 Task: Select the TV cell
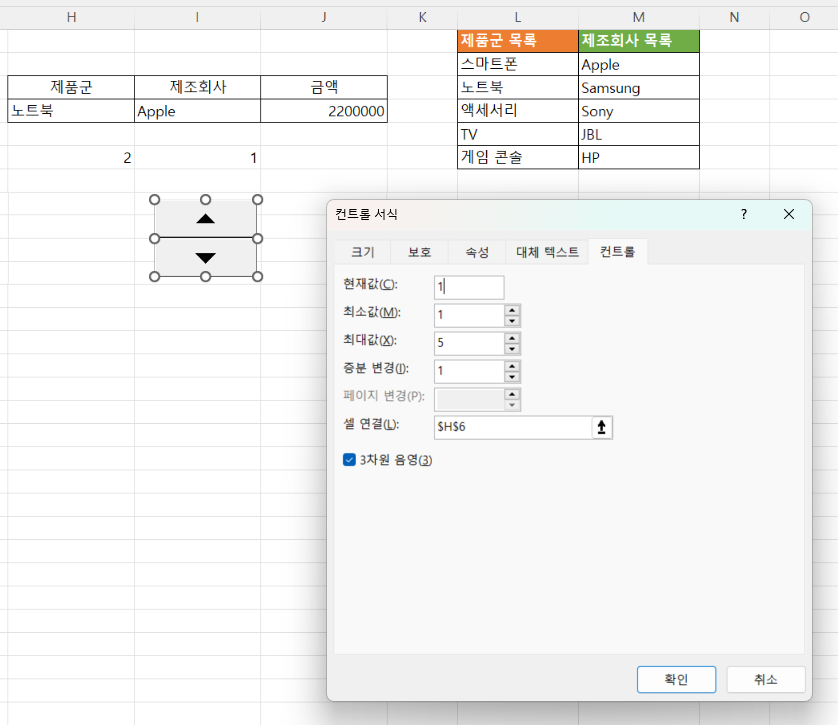coord(518,134)
